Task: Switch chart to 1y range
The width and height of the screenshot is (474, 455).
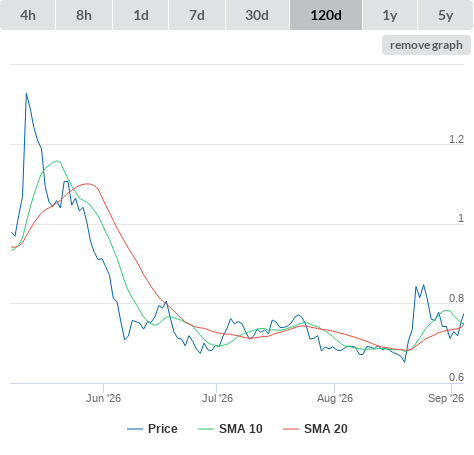Action: [390, 15]
